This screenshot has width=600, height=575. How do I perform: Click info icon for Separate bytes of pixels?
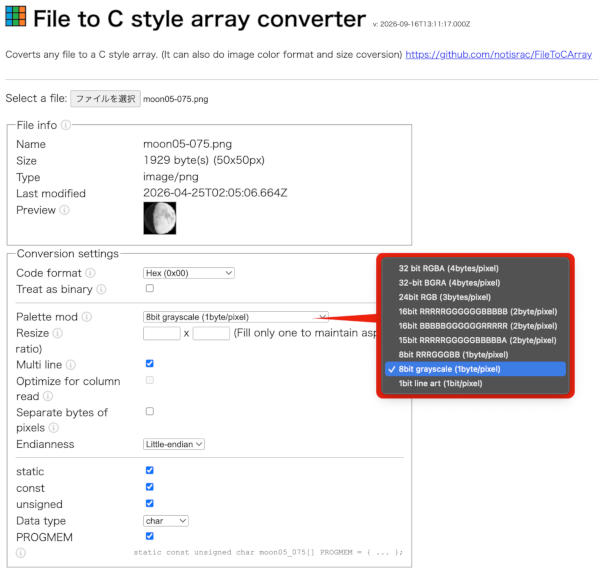click(54, 428)
